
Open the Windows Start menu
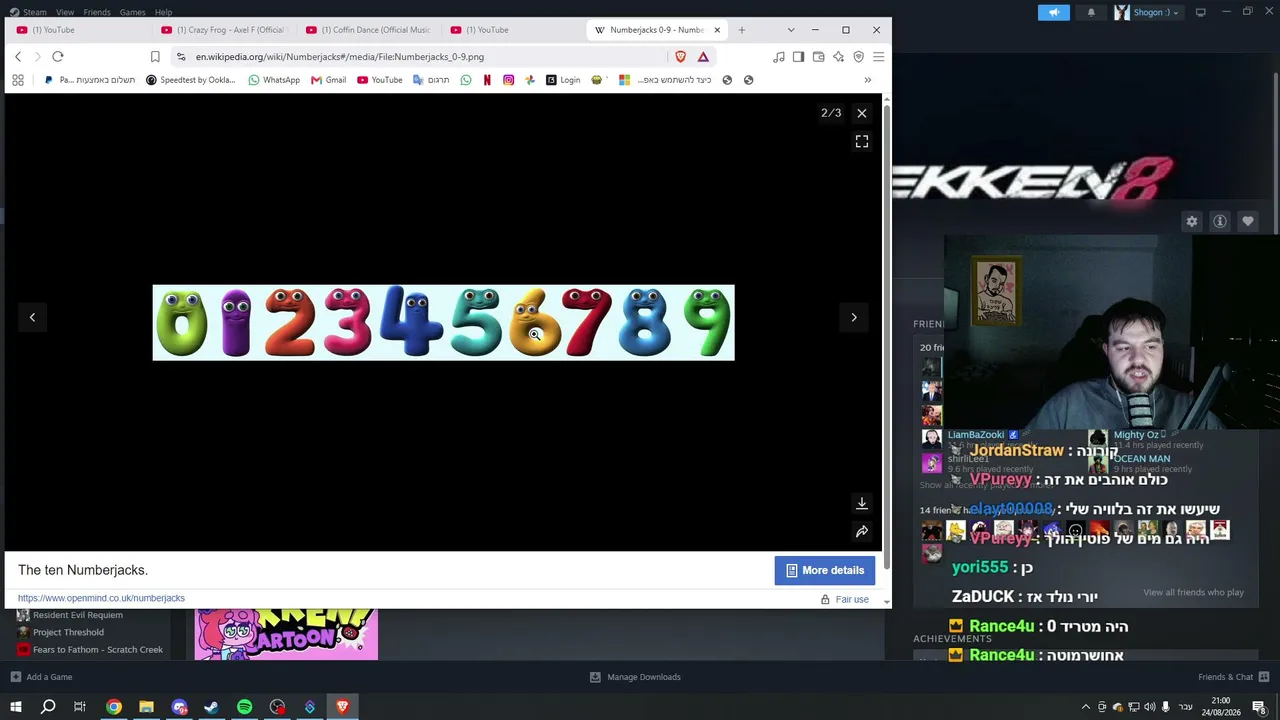click(x=16, y=707)
